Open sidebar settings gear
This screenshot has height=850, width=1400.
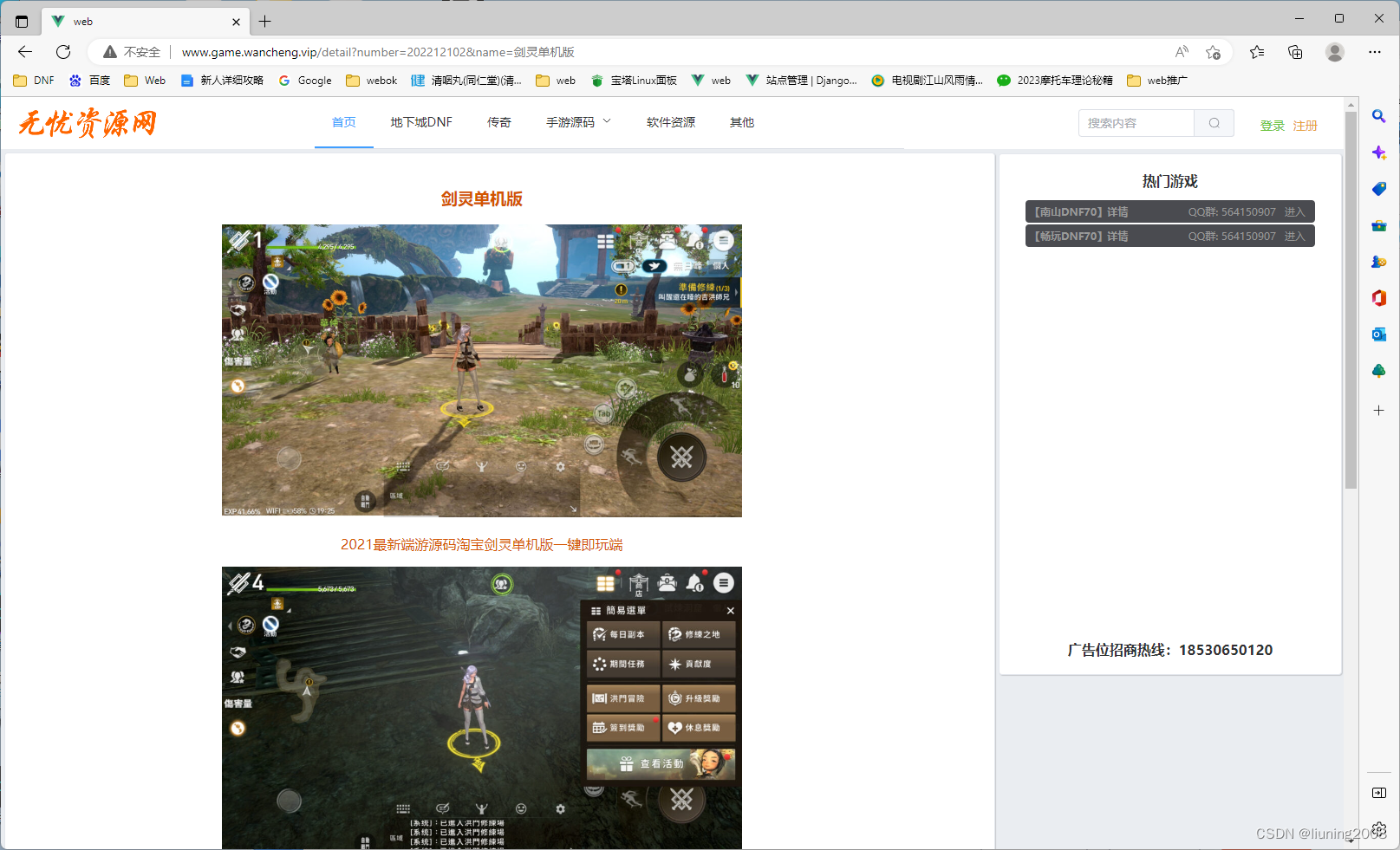click(x=1379, y=829)
